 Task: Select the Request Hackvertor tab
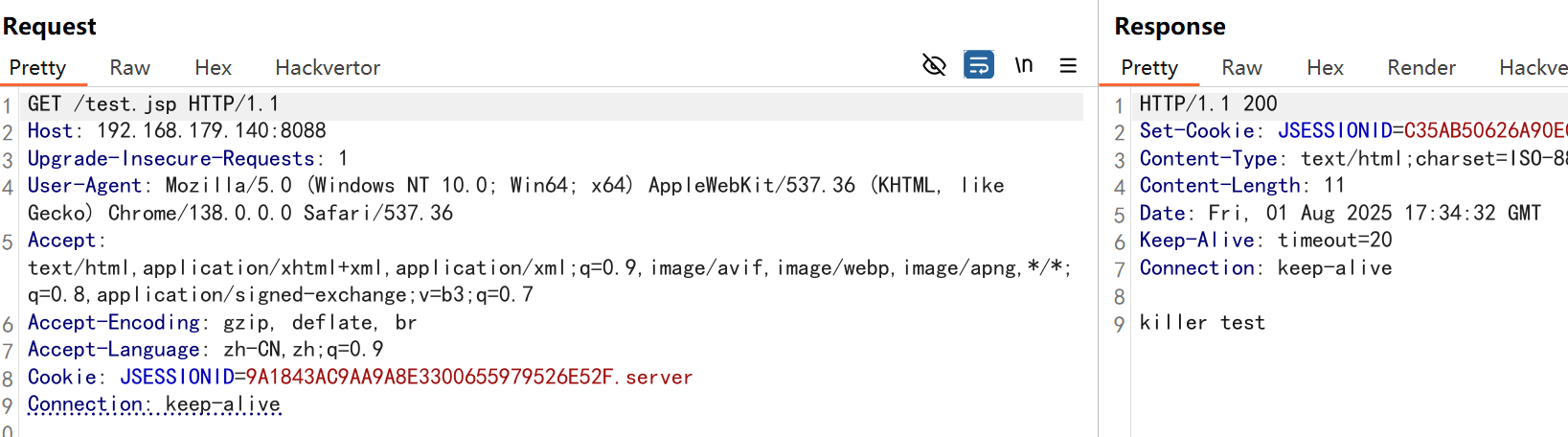tap(328, 68)
